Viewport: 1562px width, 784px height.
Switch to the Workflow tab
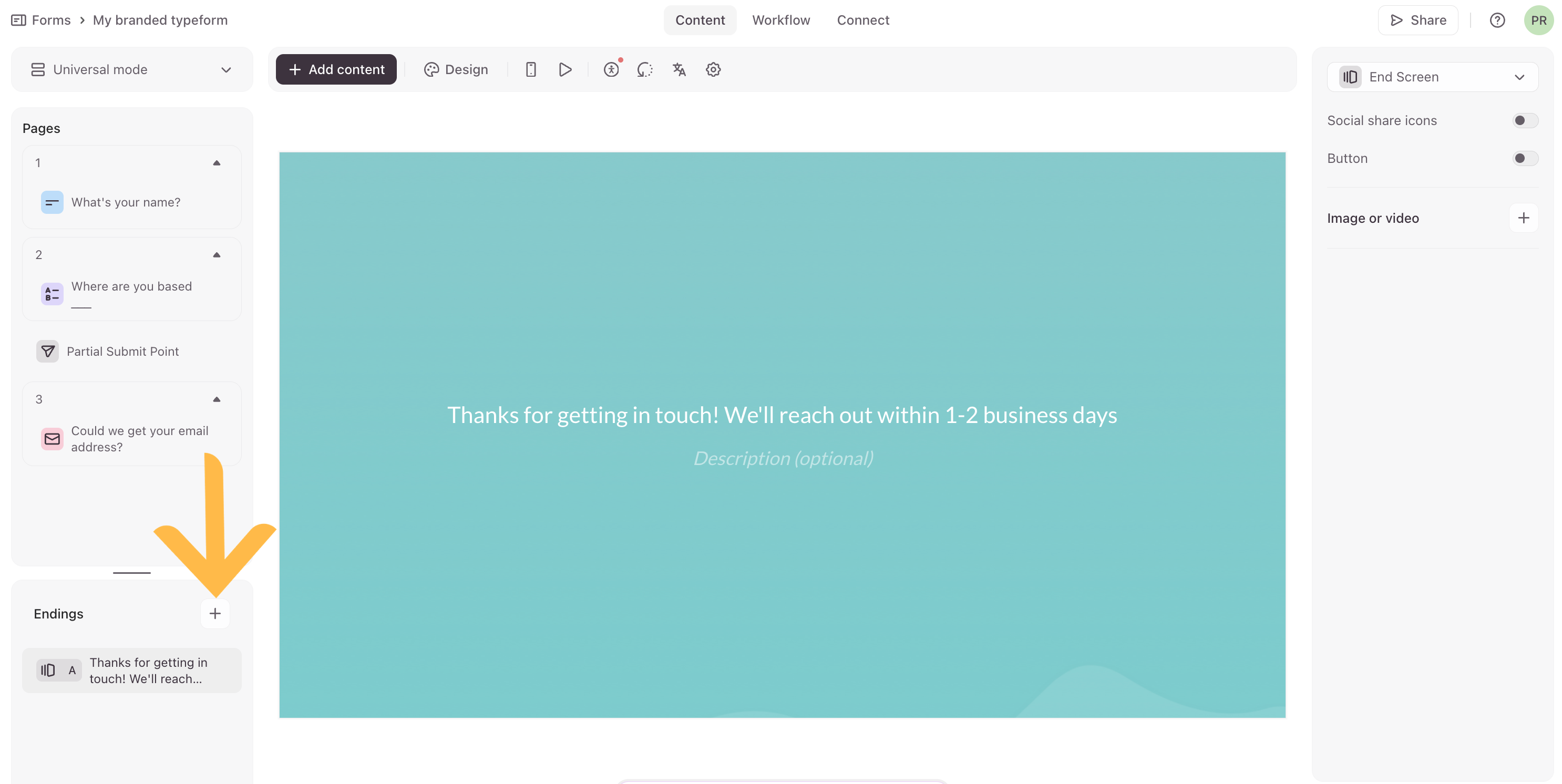tap(781, 20)
